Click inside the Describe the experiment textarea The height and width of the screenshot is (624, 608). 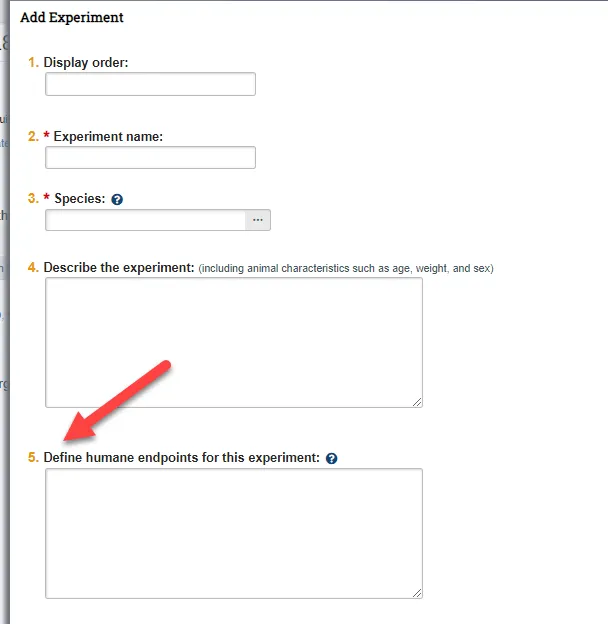[233, 342]
